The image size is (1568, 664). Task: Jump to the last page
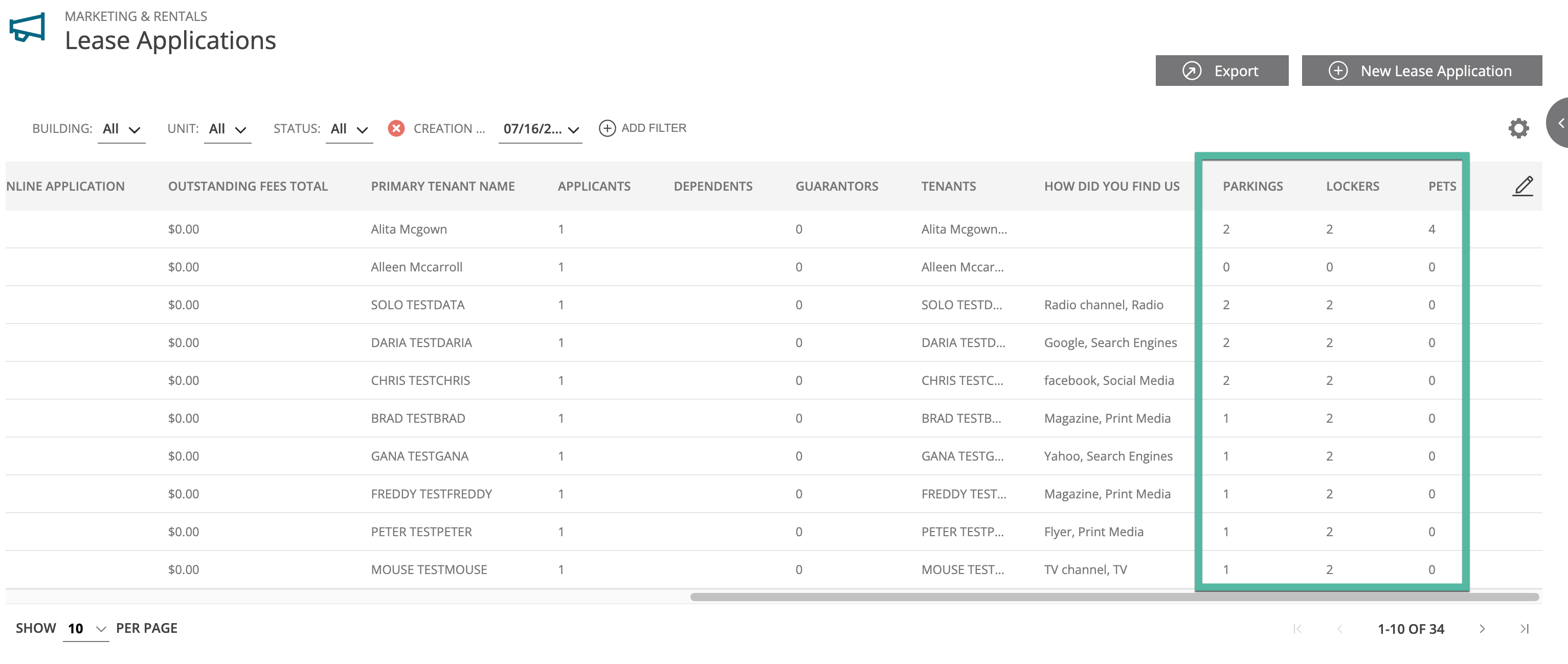[1524, 629]
